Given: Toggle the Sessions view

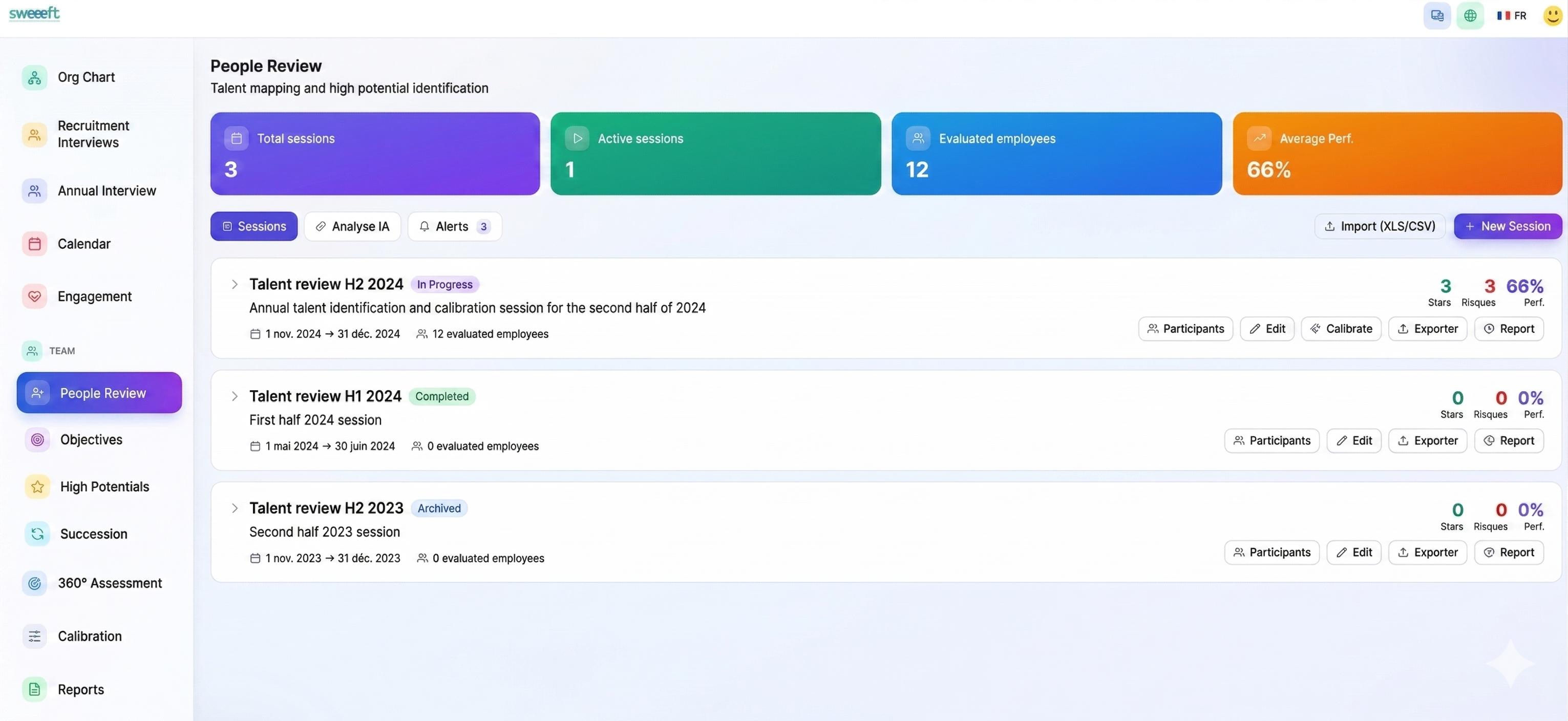Looking at the screenshot, I should pos(254,226).
